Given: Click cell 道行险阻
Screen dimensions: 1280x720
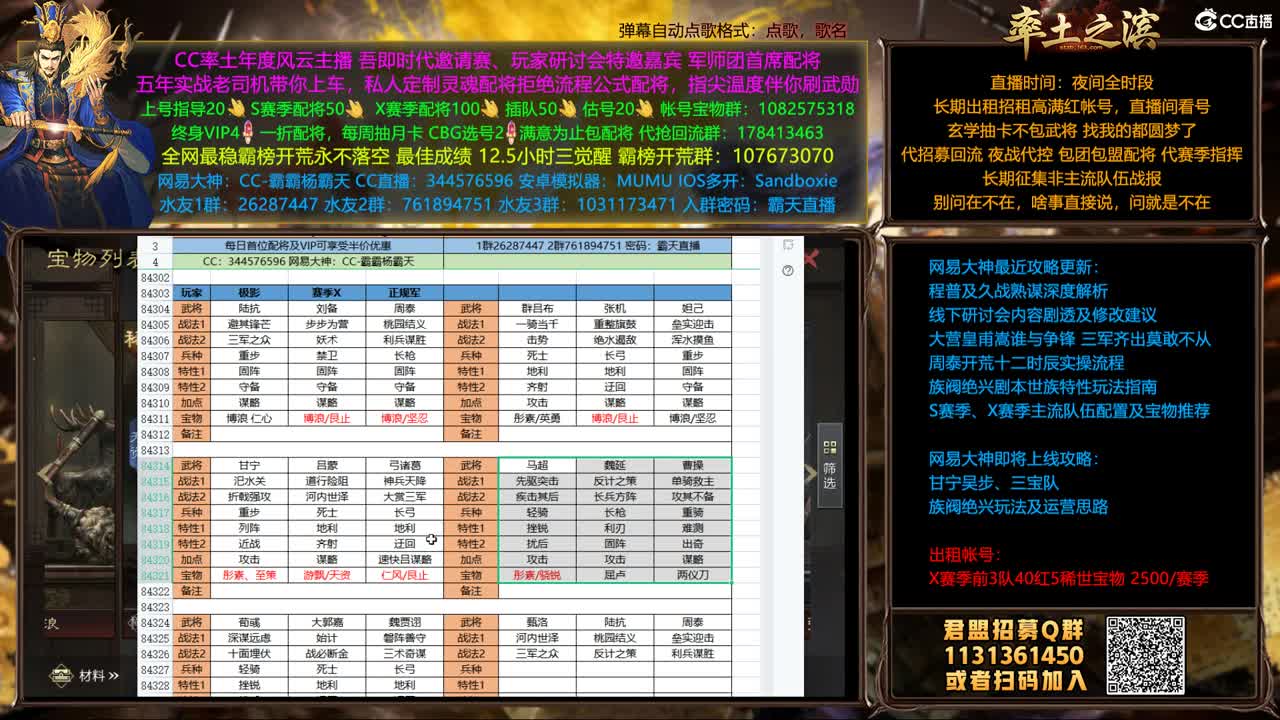Looking at the screenshot, I should pyautogui.click(x=327, y=481).
